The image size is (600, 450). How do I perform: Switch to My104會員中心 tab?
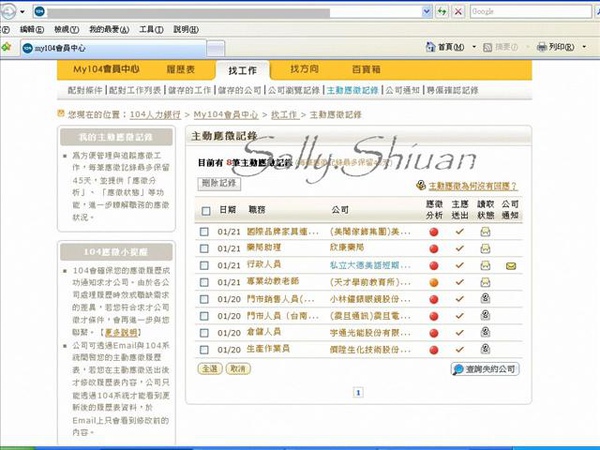pos(106,69)
